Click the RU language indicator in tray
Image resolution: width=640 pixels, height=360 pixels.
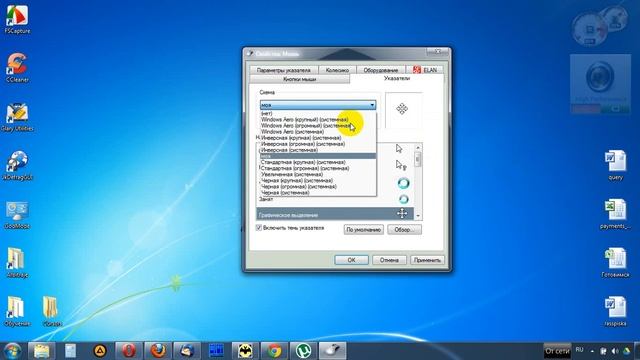click(579, 350)
